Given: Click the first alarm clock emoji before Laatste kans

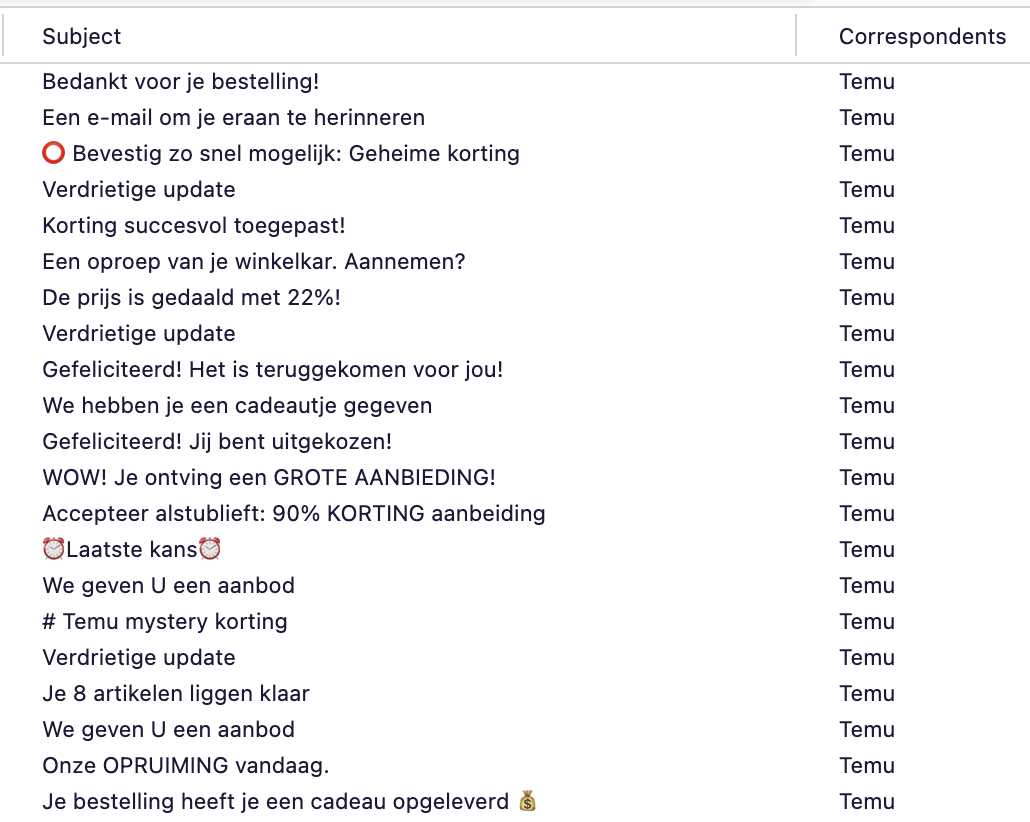Looking at the screenshot, I should (54, 550).
